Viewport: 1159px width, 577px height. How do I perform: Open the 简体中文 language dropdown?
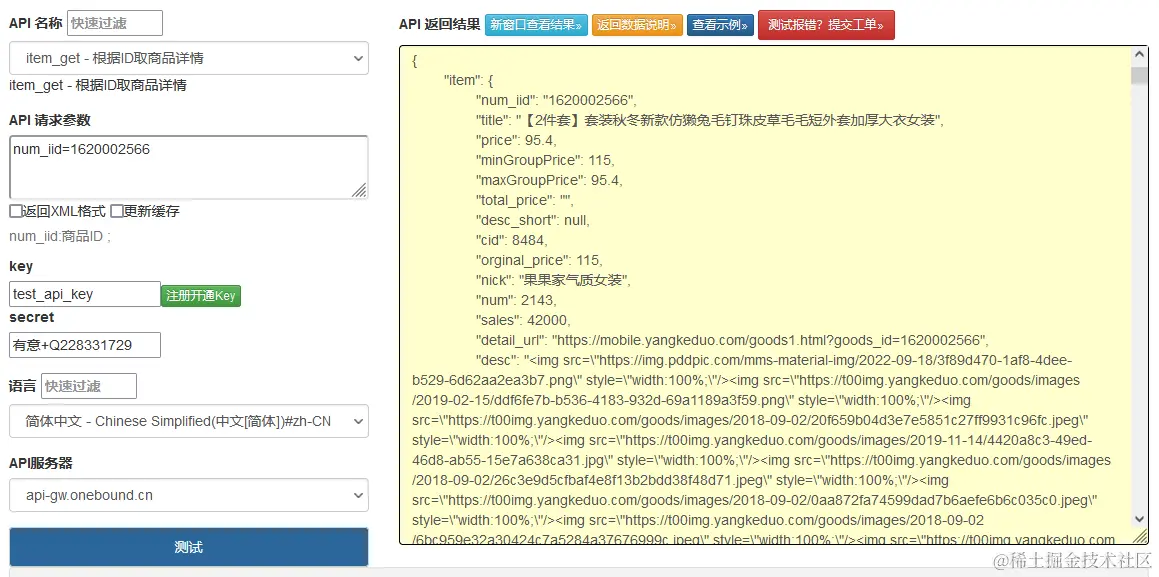pyautogui.click(x=188, y=421)
